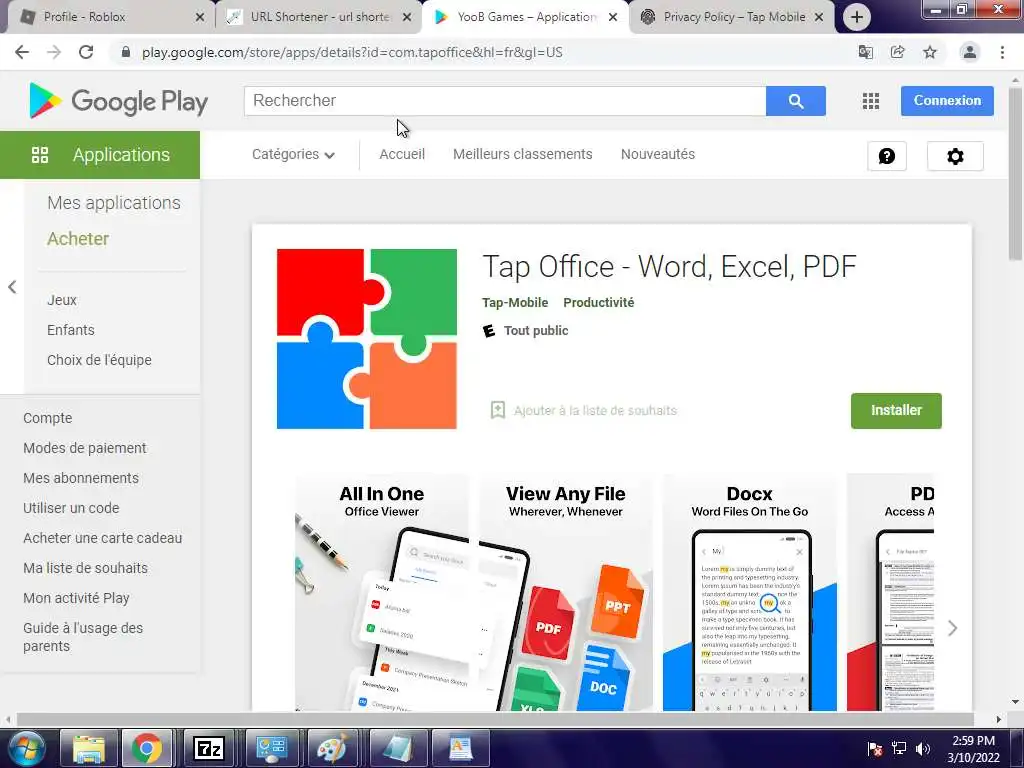This screenshot has height=768, width=1024.
Task: Open the Chrome profile avatar icon
Action: (x=970, y=52)
